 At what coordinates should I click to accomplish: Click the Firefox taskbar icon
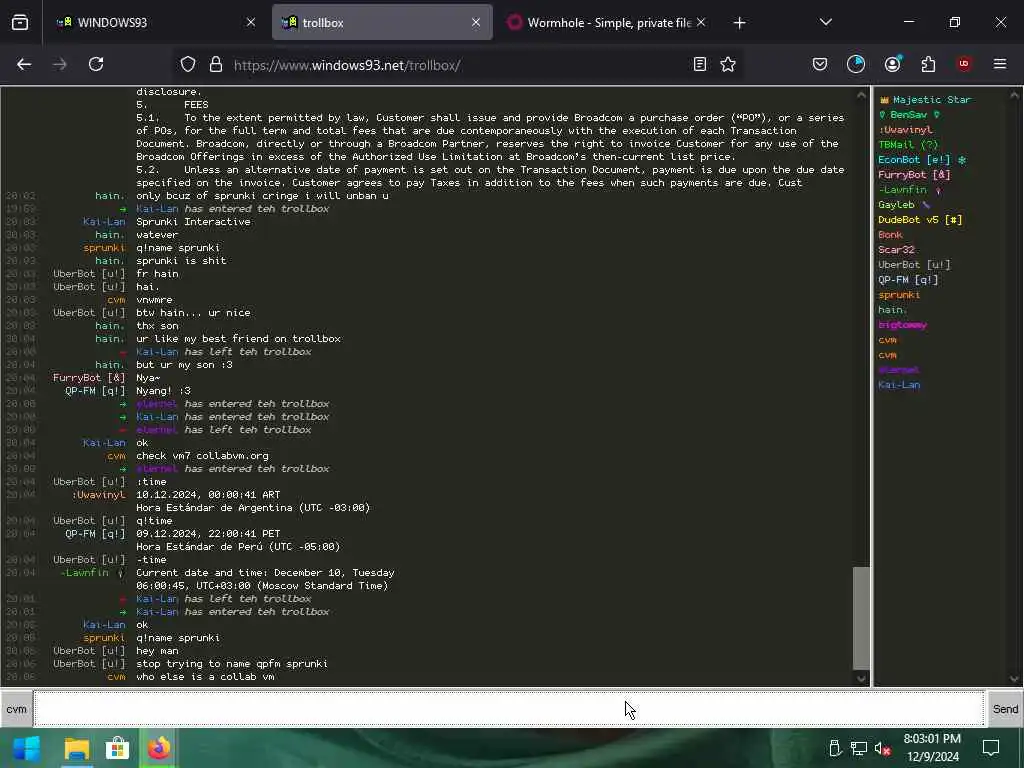[x=159, y=748]
